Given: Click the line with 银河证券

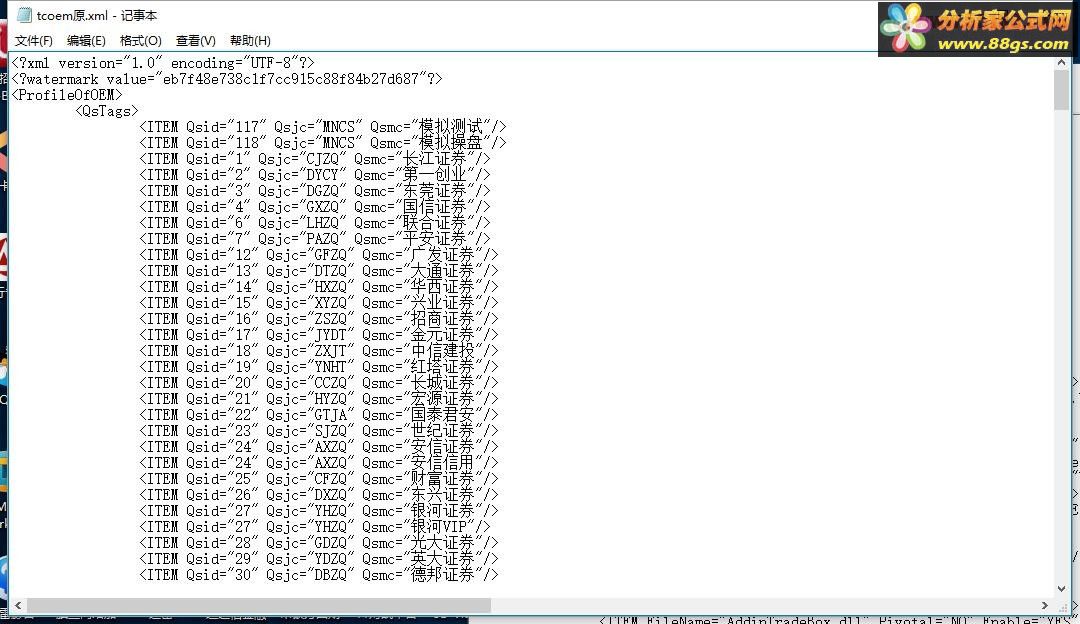Looking at the screenshot, I should tap(318, 511).
